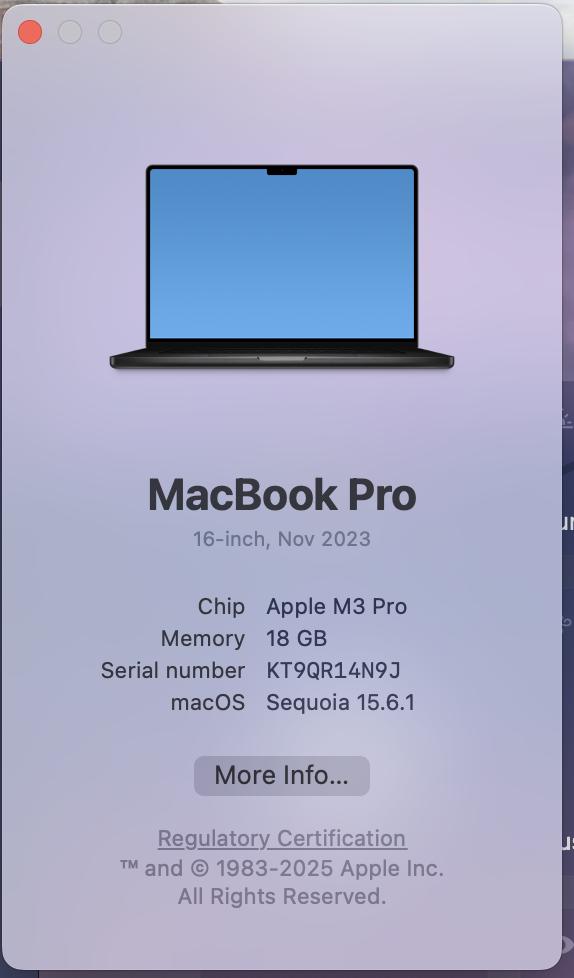This screenshot has width=574, height=978.
Task: Click the camera notch on laptop illustration
Action: (282, 171)
